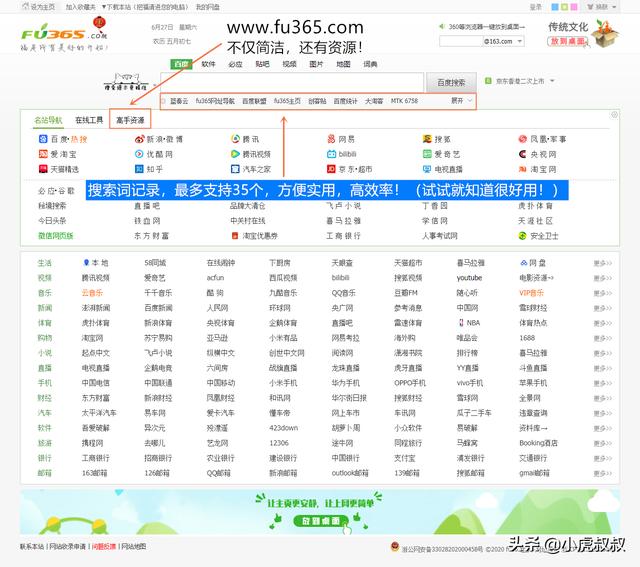Screen dimensions: 640x567
Task: Click the 设为主页 home link
Action: (x=39, y=7)
